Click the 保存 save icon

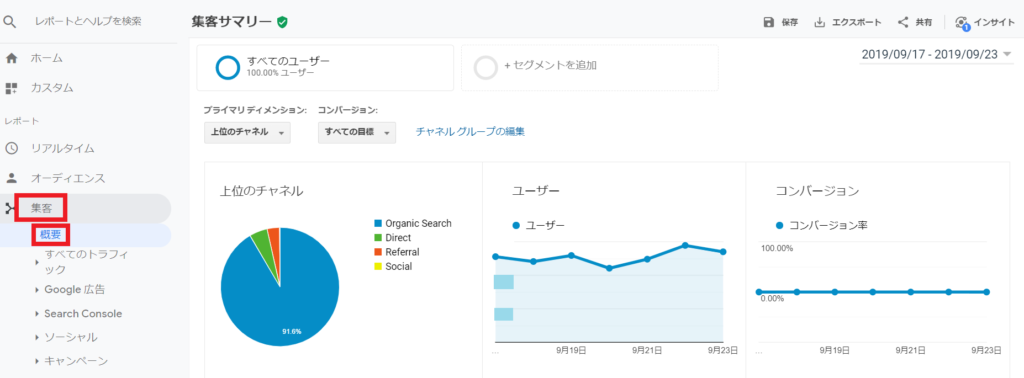[x=769, y=22]
